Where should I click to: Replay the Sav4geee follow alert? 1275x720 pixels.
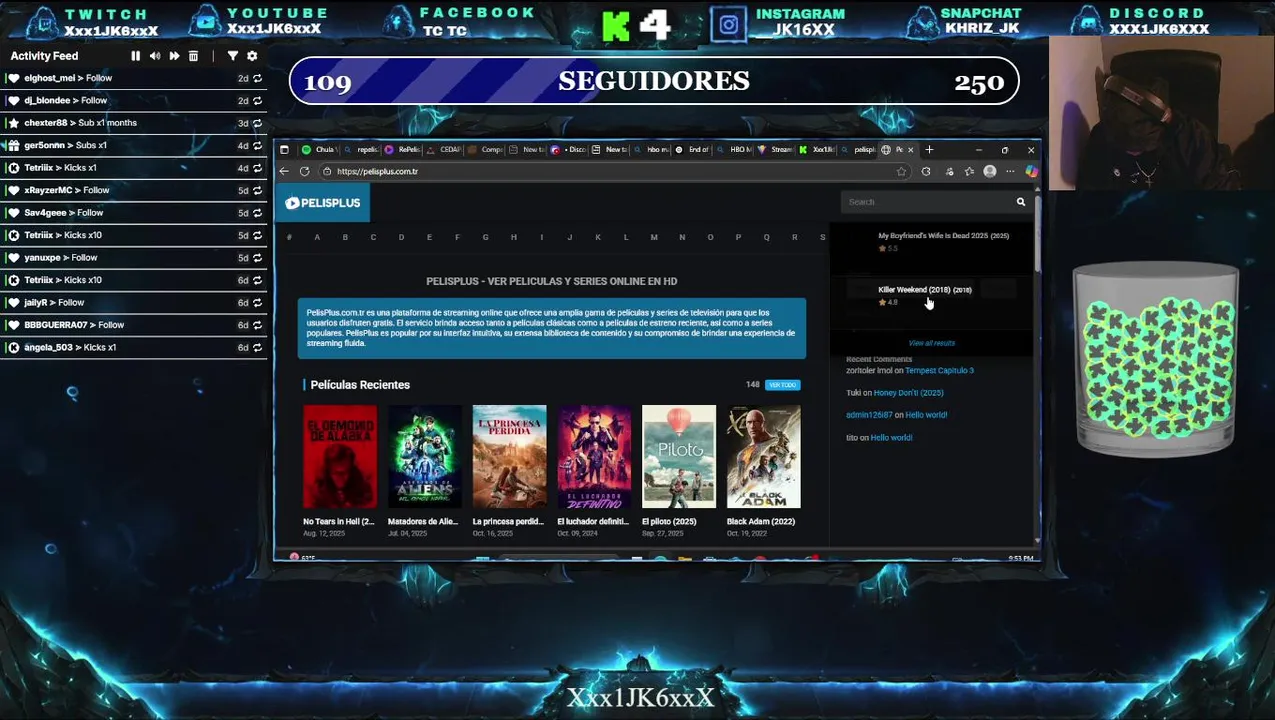(257, 212)
